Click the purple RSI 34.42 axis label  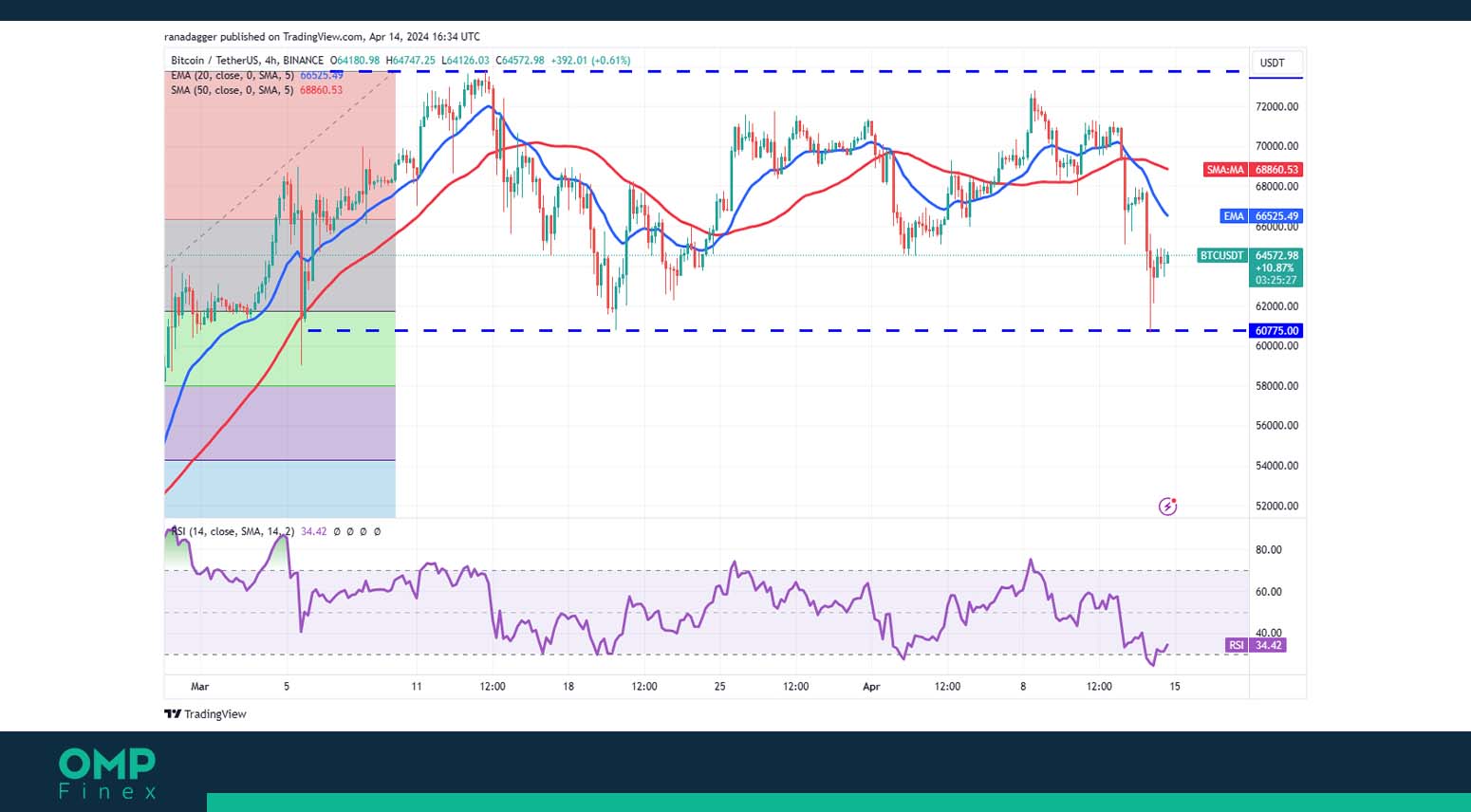click(1257, 645)
